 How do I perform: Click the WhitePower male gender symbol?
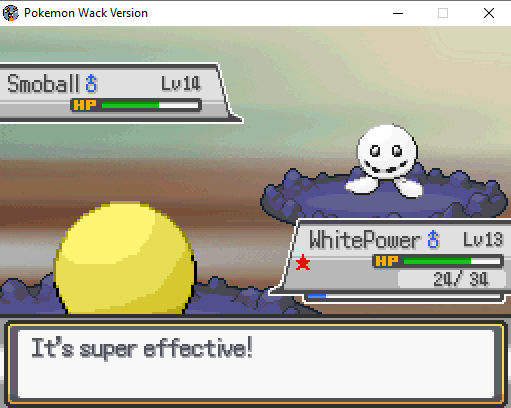pyautogui.click(x=433, y=239)
